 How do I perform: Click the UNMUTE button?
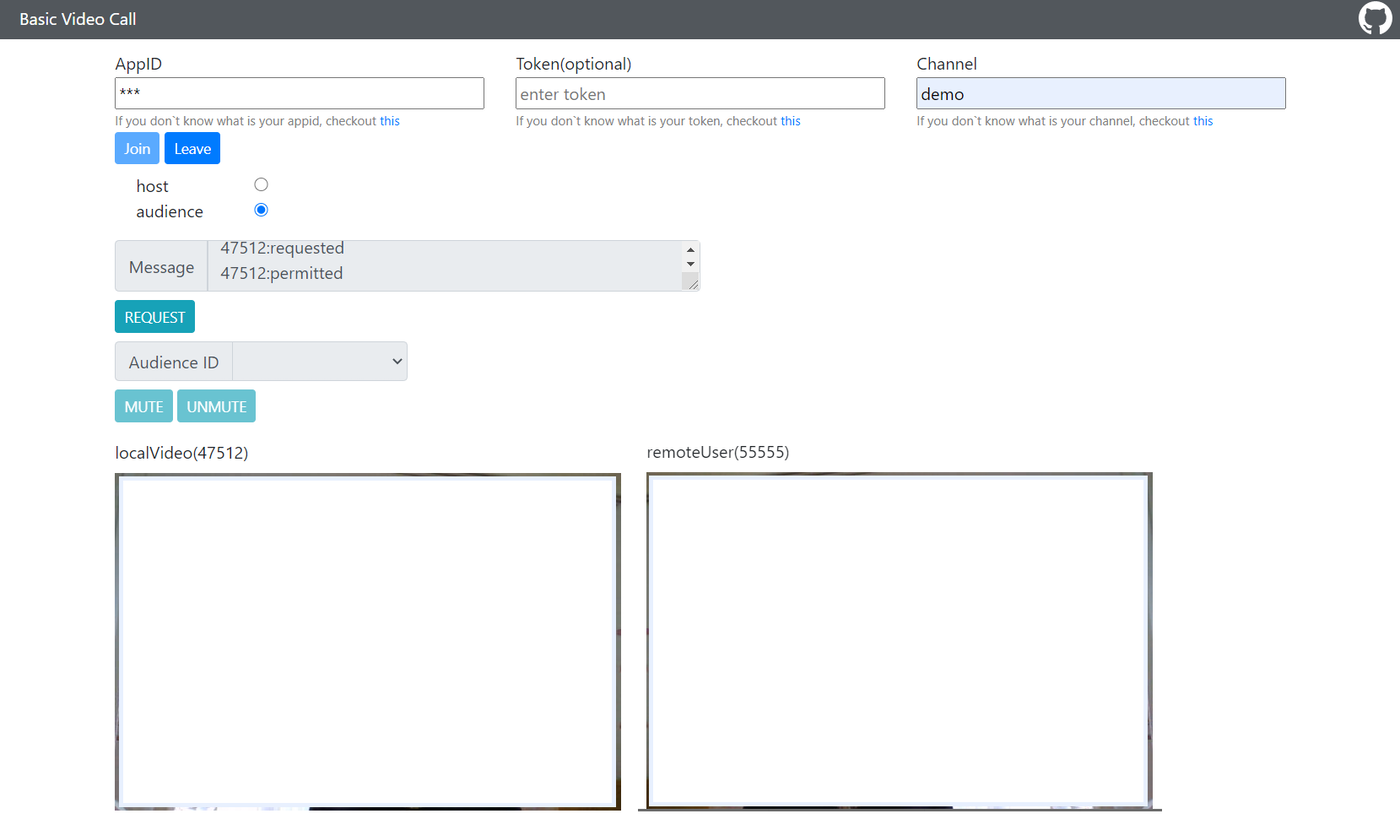pyautogui.click(x=216, y=407)
